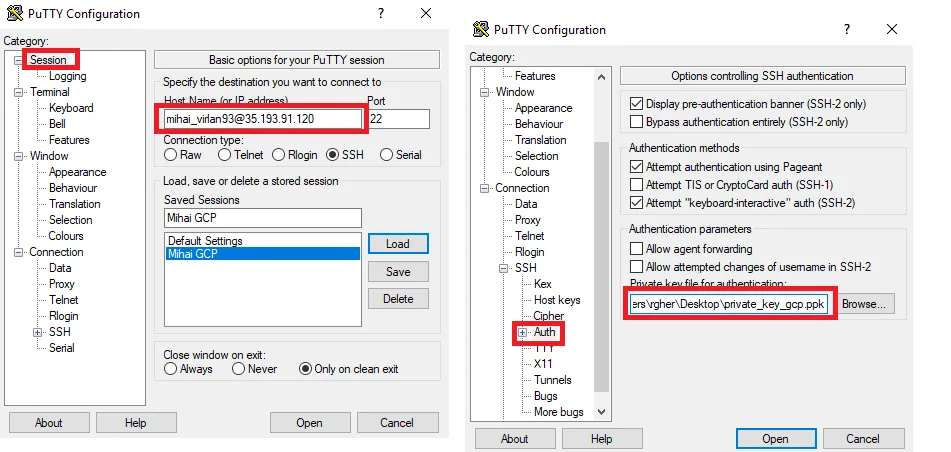Click the private key file path field
Screen dimensions: 951x452
pyautogui.click(x=730, y=305)
